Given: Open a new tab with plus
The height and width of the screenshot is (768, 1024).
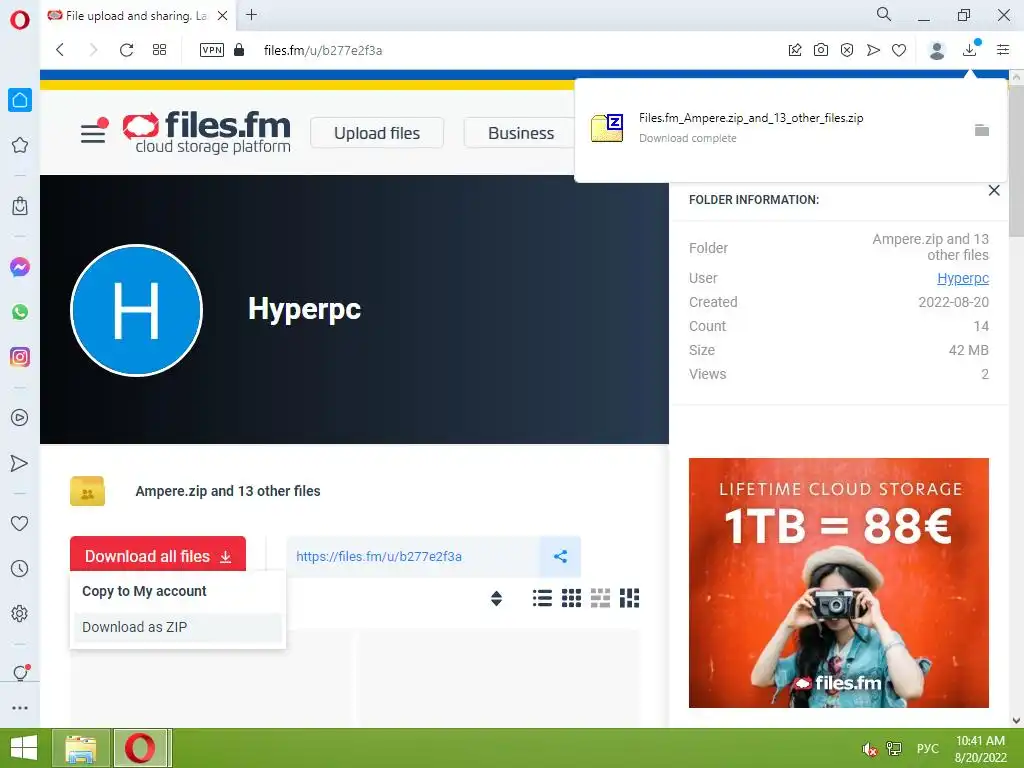Looking at the screenshot, I should point(251,15).
